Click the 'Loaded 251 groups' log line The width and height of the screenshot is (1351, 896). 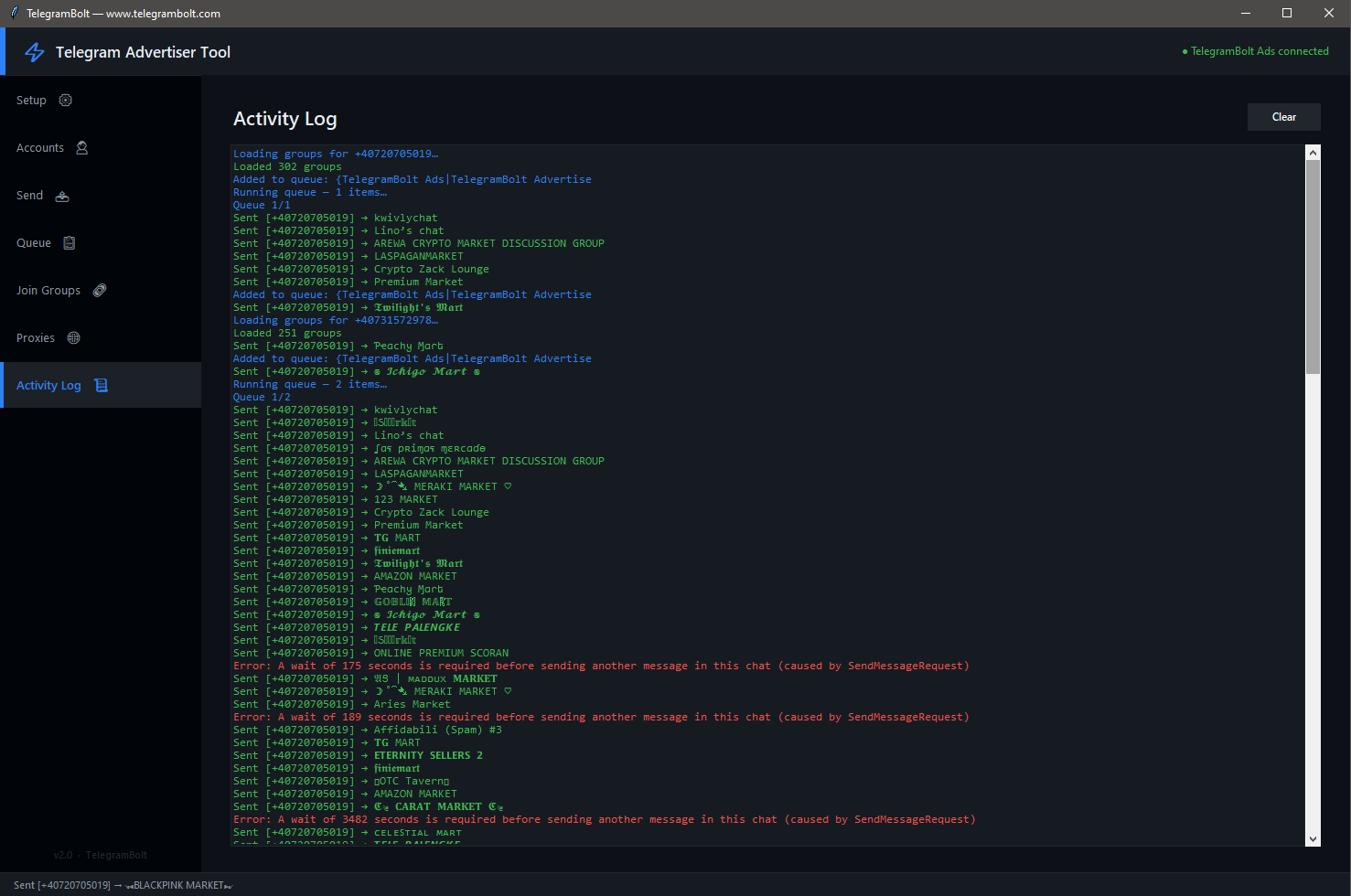(287, 333)
